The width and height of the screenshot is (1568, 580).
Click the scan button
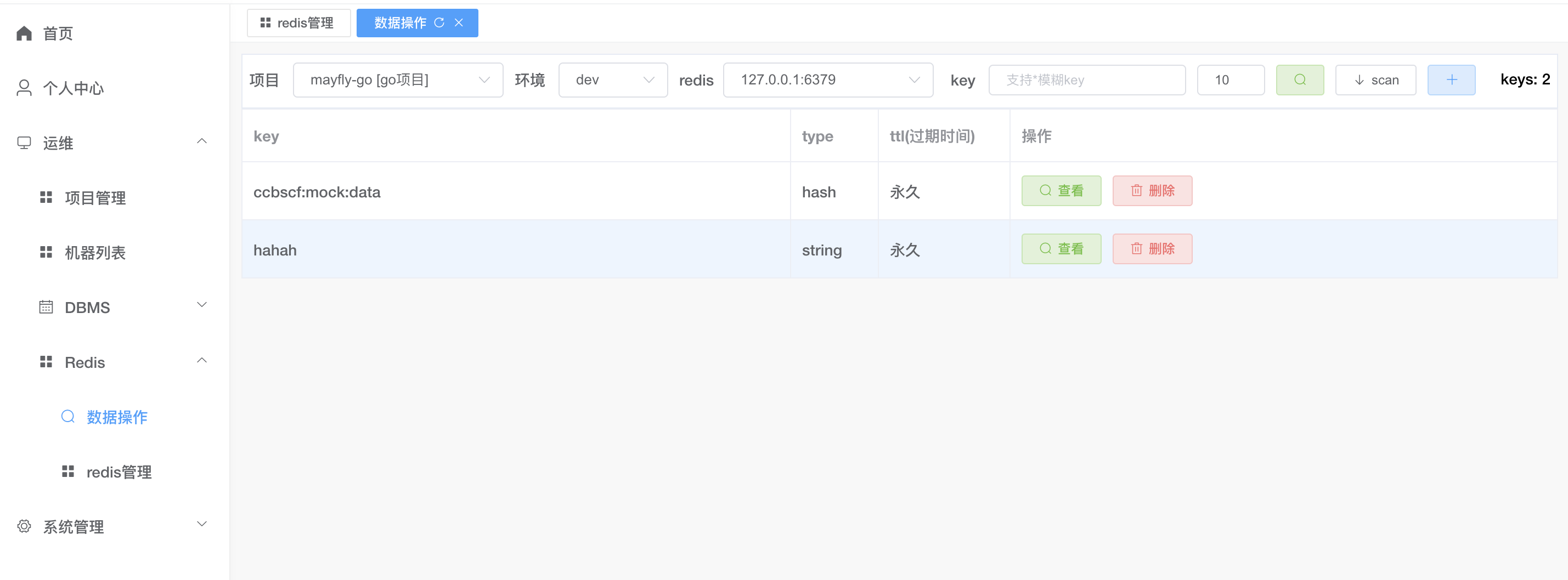pyautogui.click(x=1375, y=79)
